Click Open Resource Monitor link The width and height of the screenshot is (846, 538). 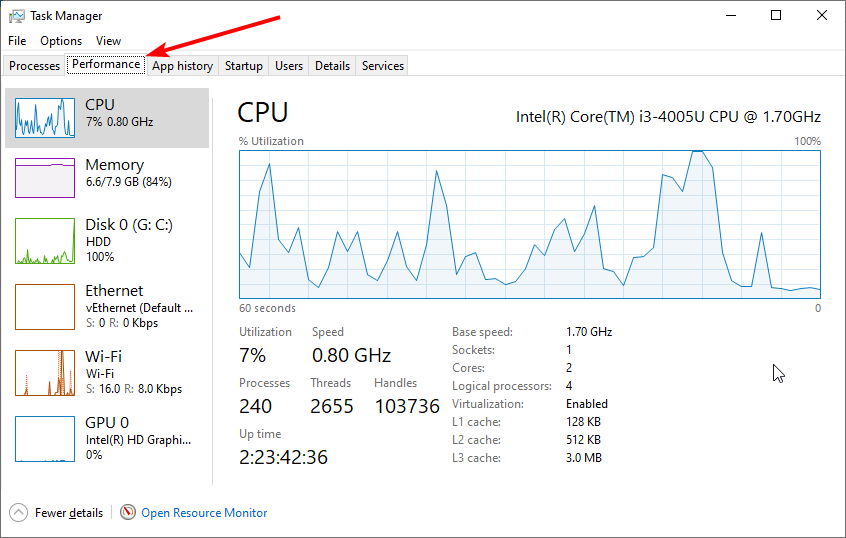(x=204, y=513)
